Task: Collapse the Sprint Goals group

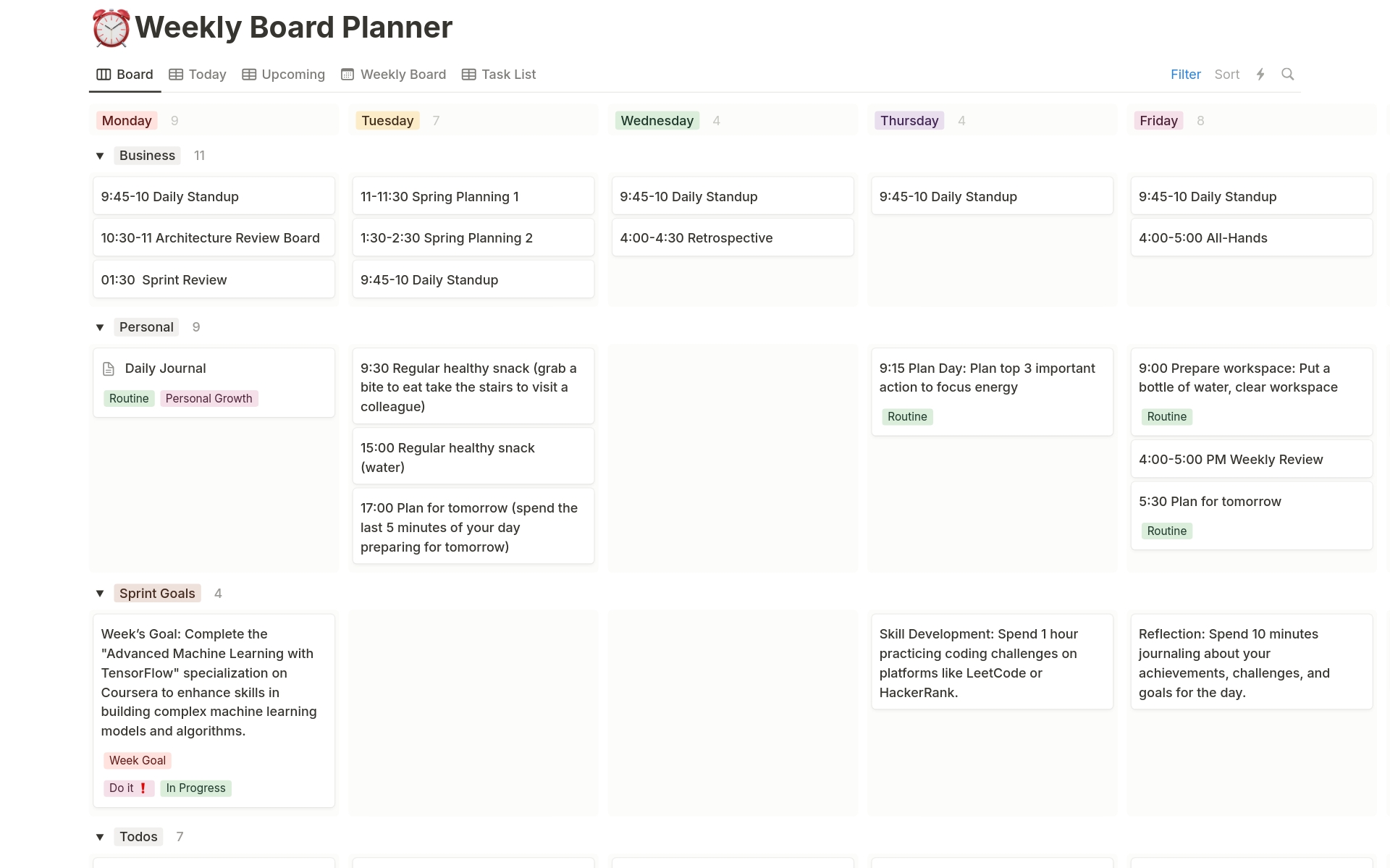Action: (x=100, y=593)
